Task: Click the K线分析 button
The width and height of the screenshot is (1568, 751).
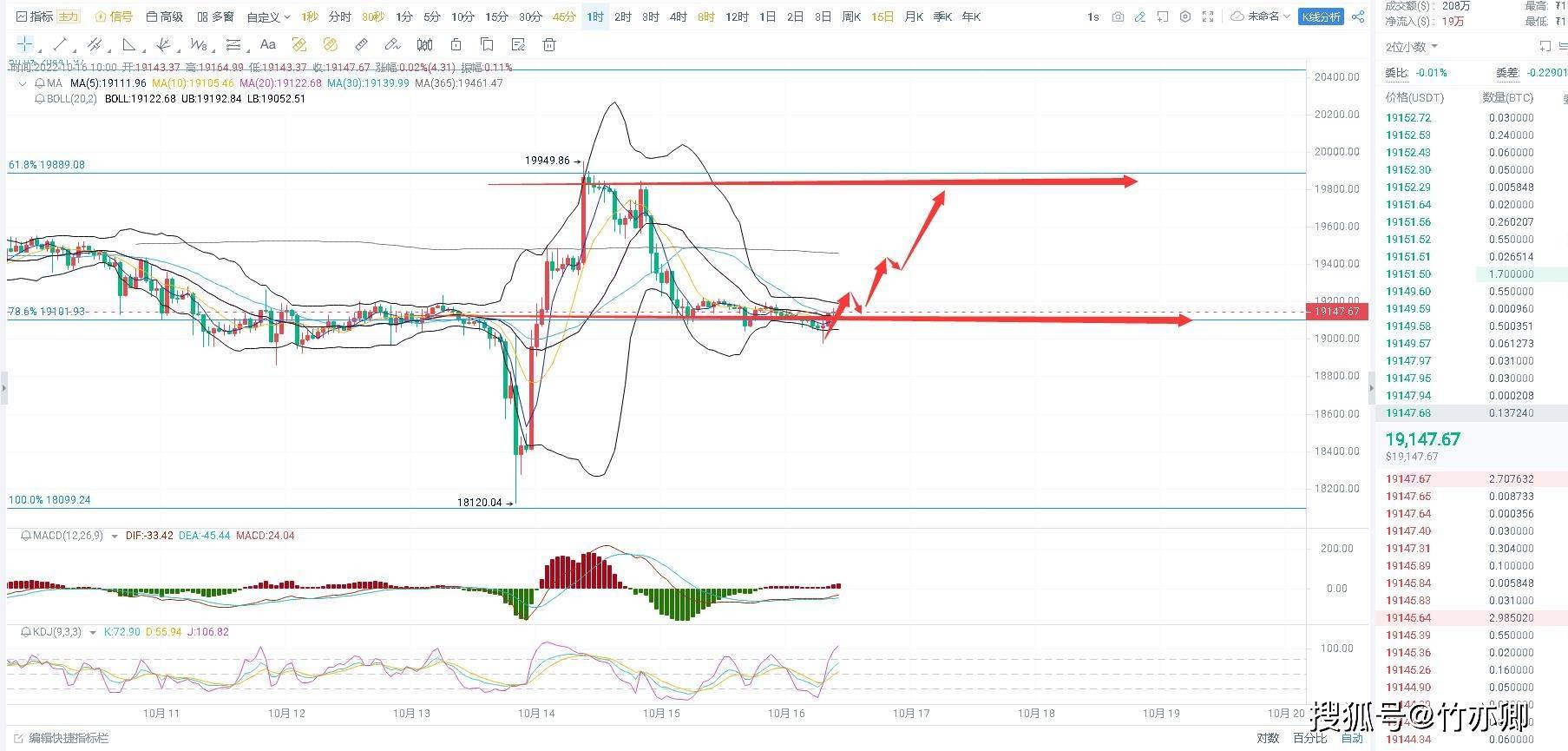Action: [x=1320, y=16]
